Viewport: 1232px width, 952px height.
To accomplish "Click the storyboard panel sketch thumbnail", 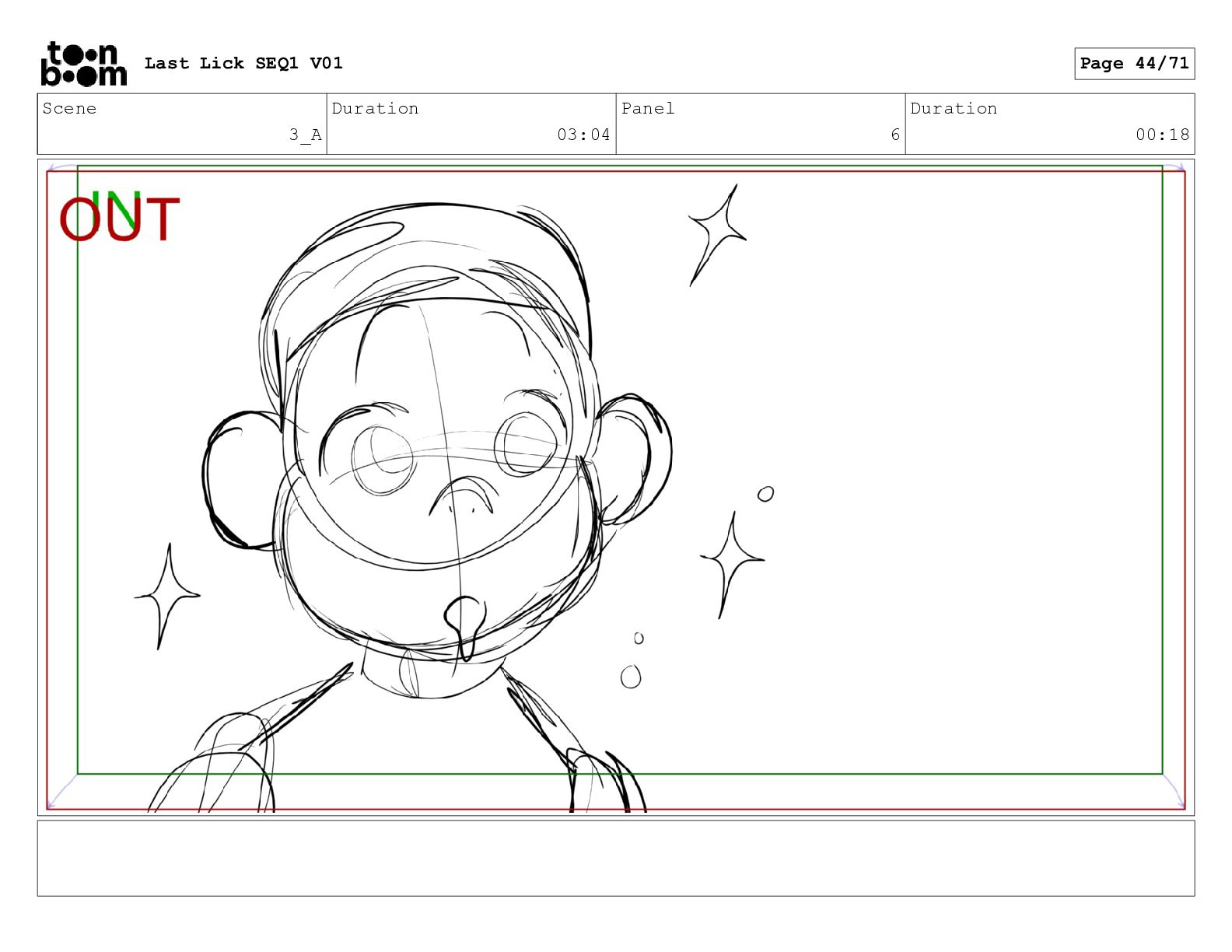I will 616,488.
